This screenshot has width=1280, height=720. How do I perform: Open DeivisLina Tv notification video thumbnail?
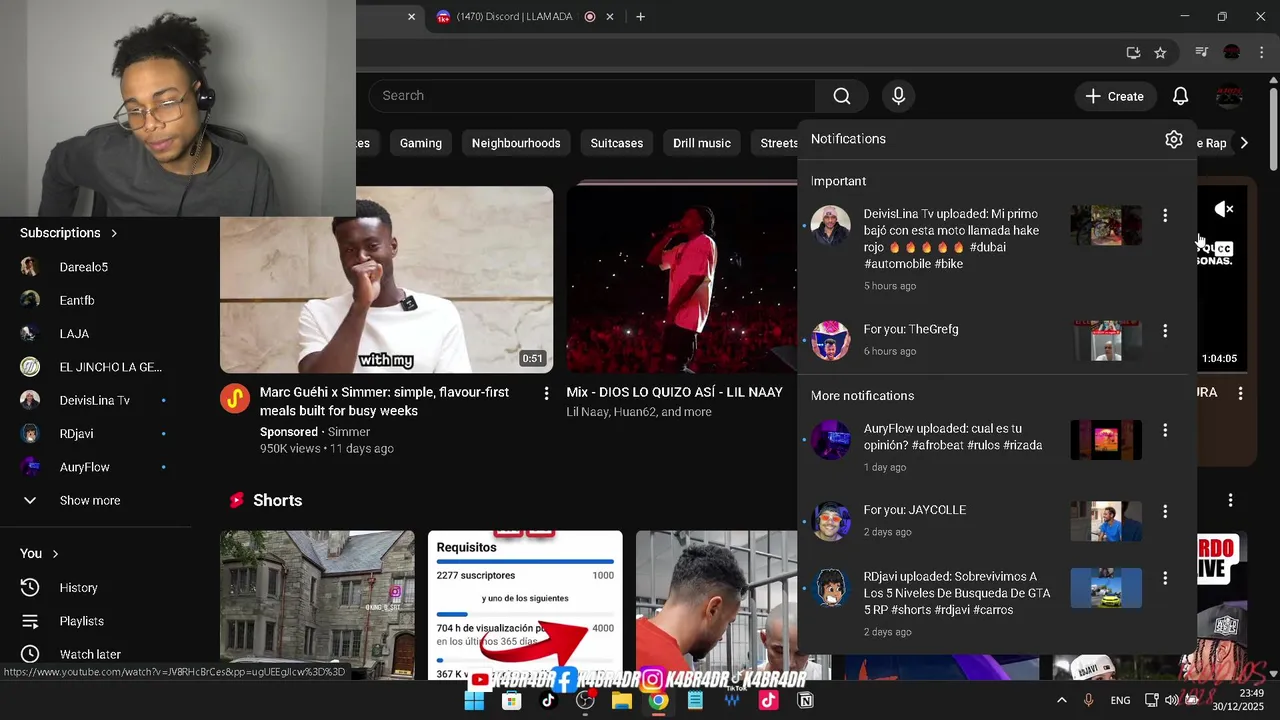click(1106, 225)
